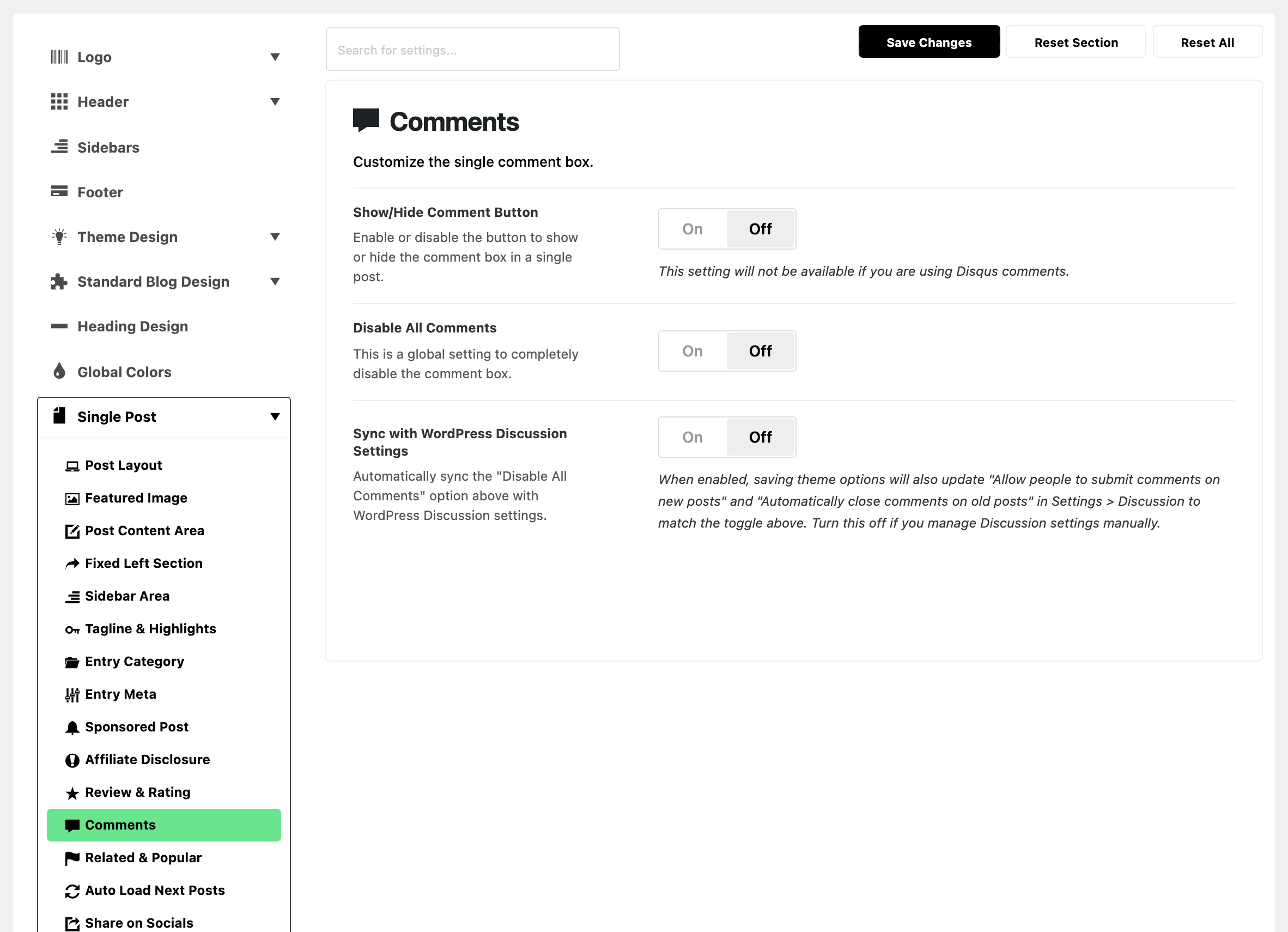
Task: Click the Reset All button
Action: click(x=1207, y=42)
